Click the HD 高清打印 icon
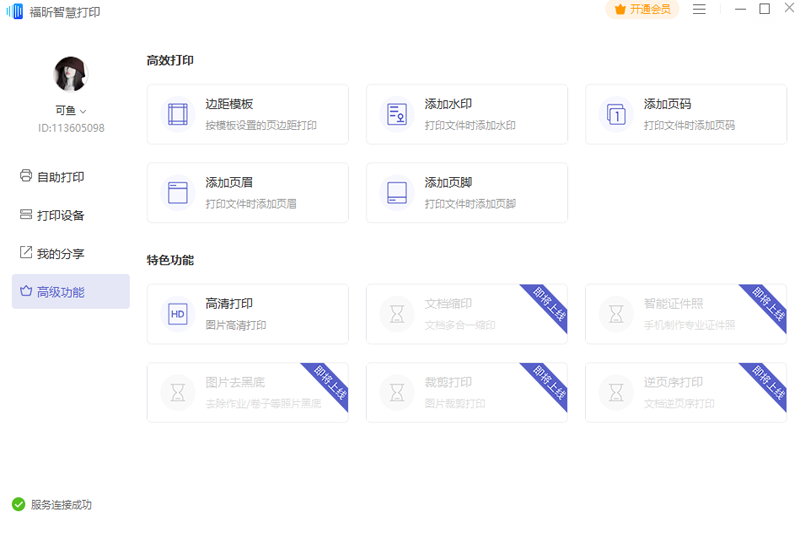The width and height of the screenshot is (800, 533). pyautogui.click(x=178, y=314)
